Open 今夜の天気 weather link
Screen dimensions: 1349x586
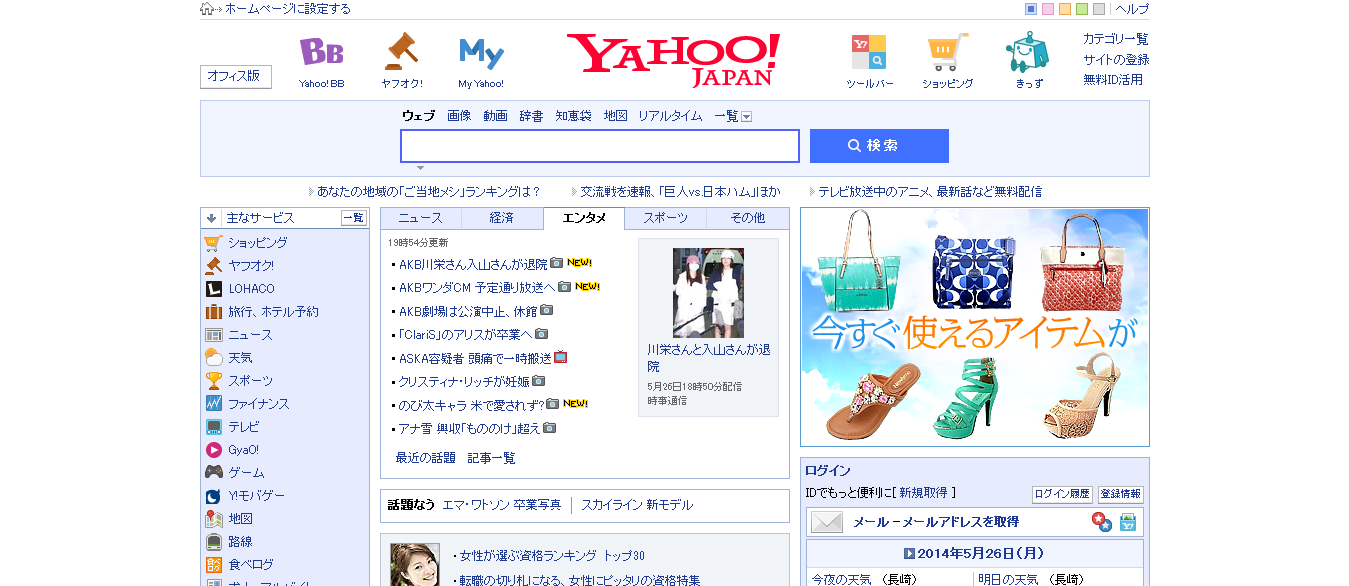842,580
